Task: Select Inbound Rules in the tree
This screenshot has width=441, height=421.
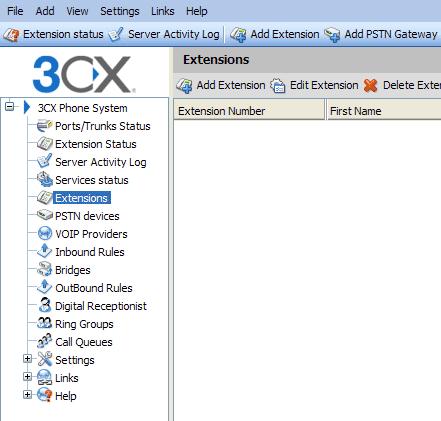Action: [90, 252]
